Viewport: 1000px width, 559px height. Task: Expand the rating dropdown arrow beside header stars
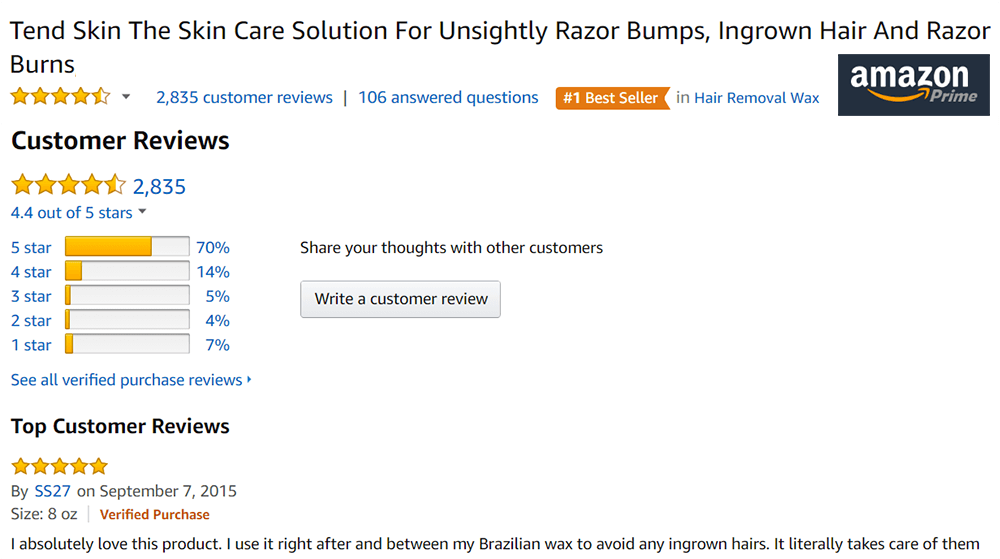coord(126,97)
